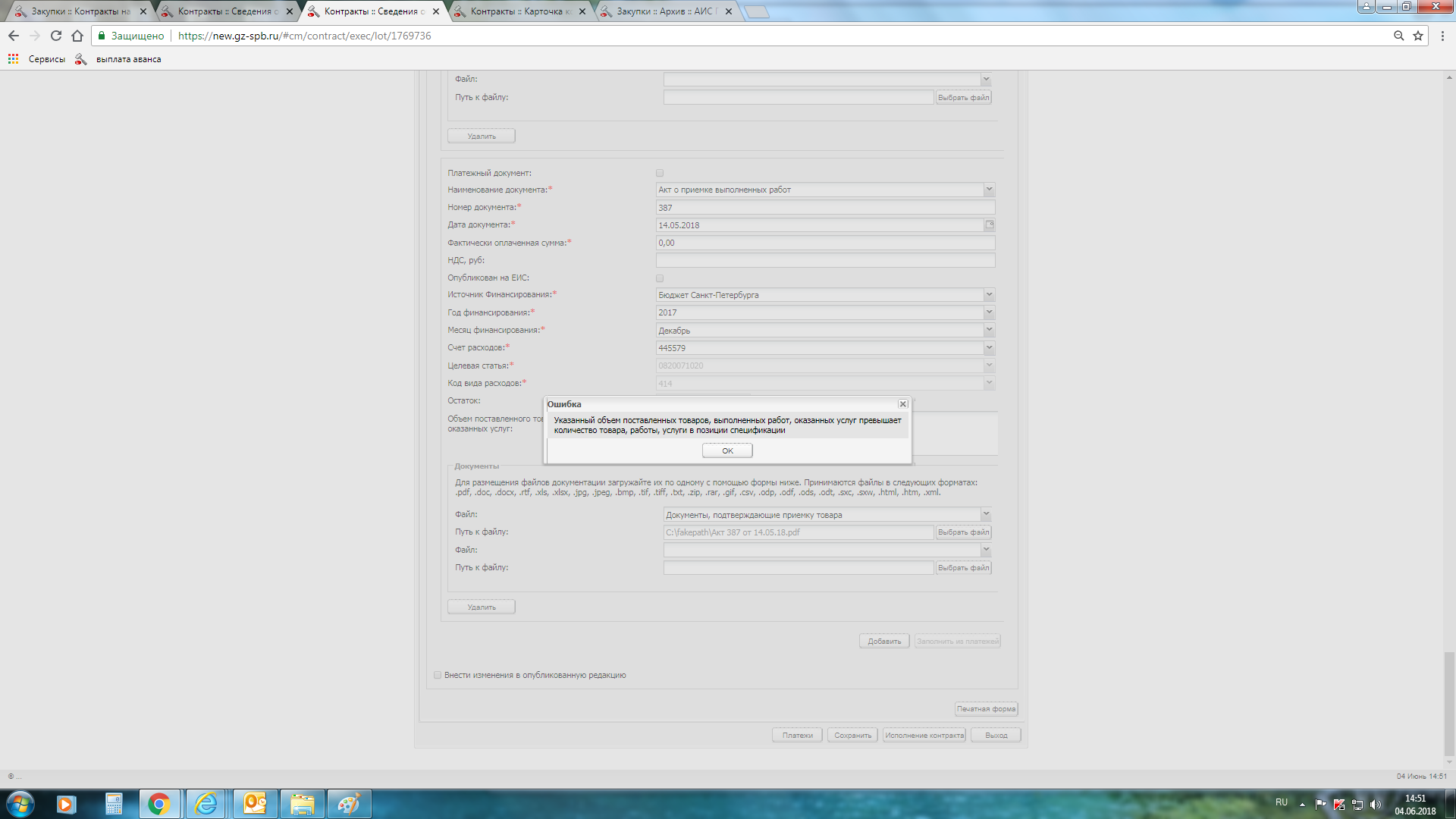Image resolution: width=1456 pixels, height=819 pixels.
Task: Open browser home page
Action: pyautogui.click(x=77, y=36)
